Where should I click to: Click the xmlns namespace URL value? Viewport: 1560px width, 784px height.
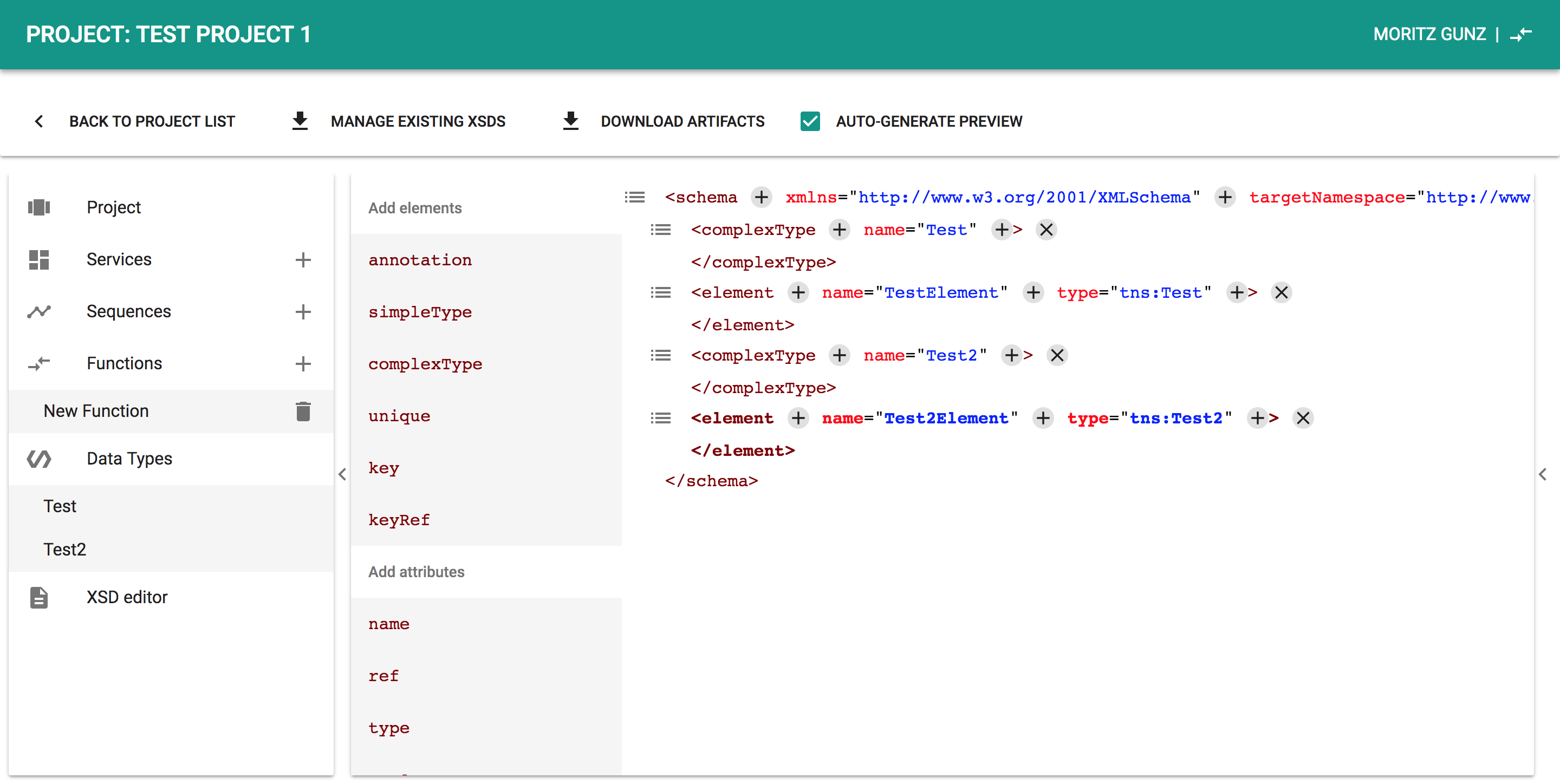click(x=1025, y=198)
